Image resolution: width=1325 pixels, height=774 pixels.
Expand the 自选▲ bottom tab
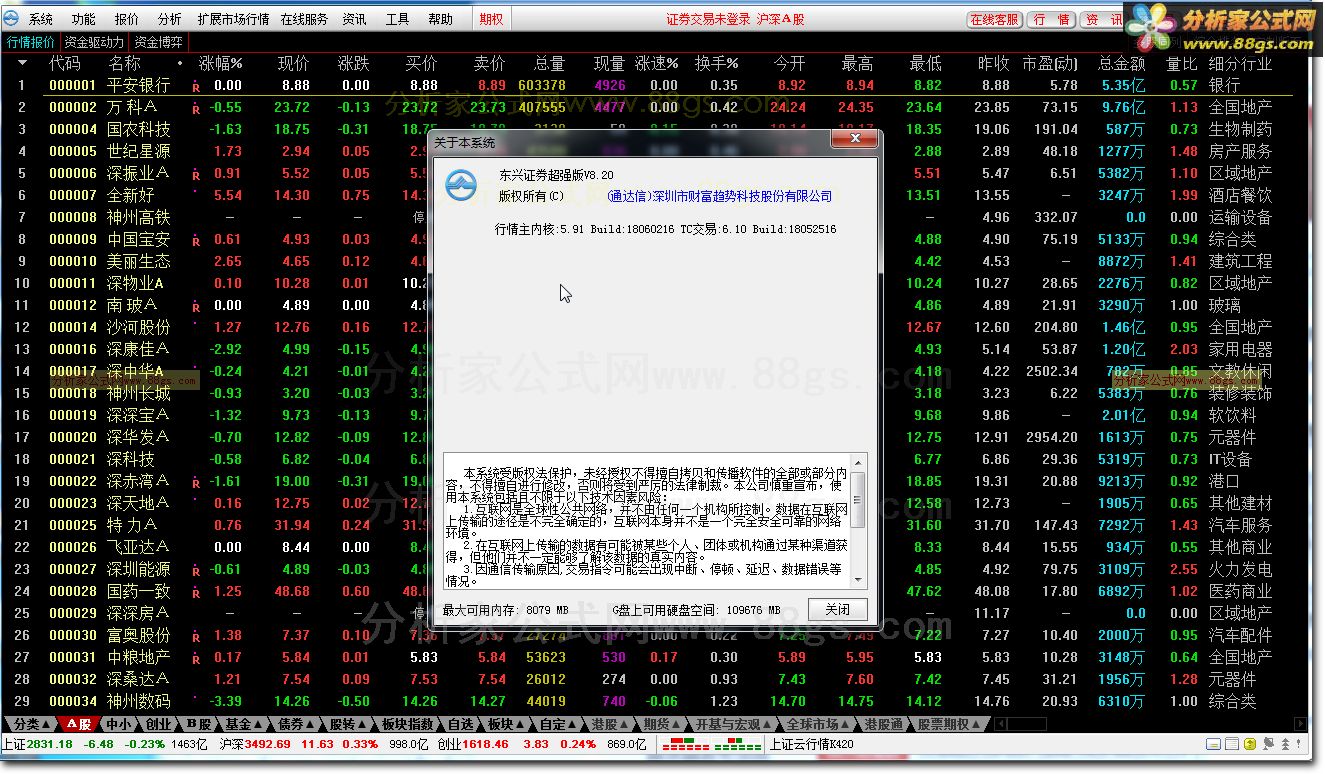459,724
